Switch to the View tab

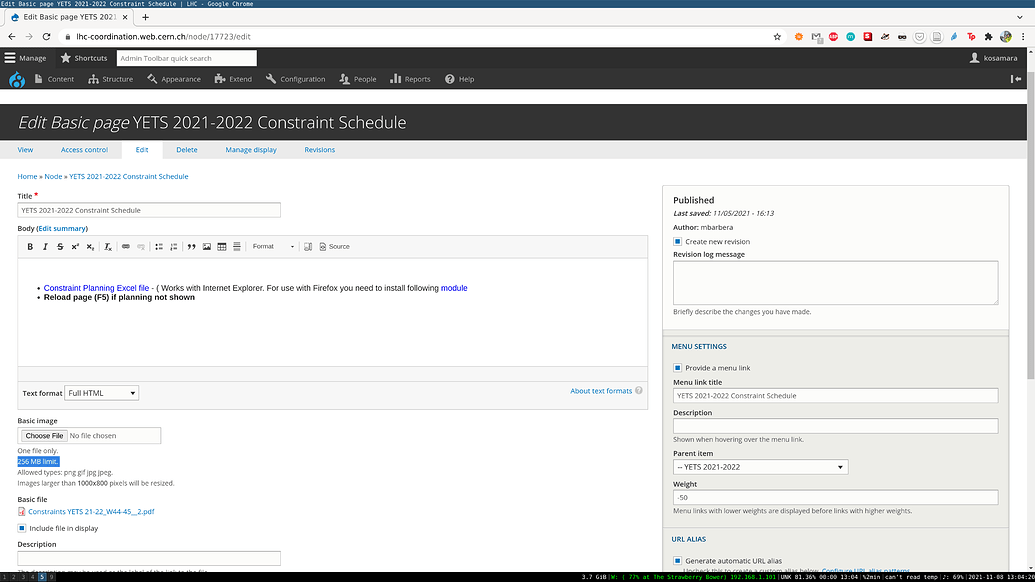(x=25, y=150)
